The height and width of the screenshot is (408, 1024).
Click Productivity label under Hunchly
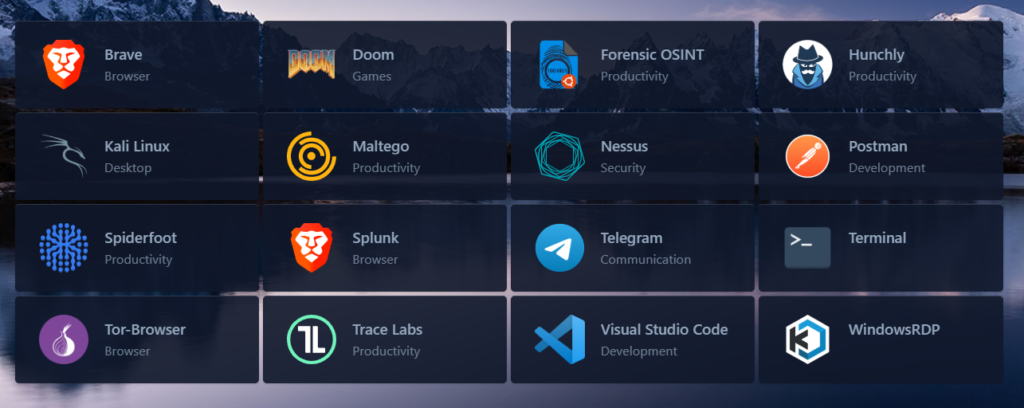[882, 77]
